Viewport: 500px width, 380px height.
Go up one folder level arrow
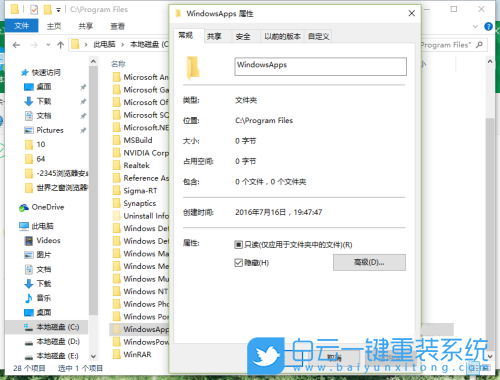[60, 45]
